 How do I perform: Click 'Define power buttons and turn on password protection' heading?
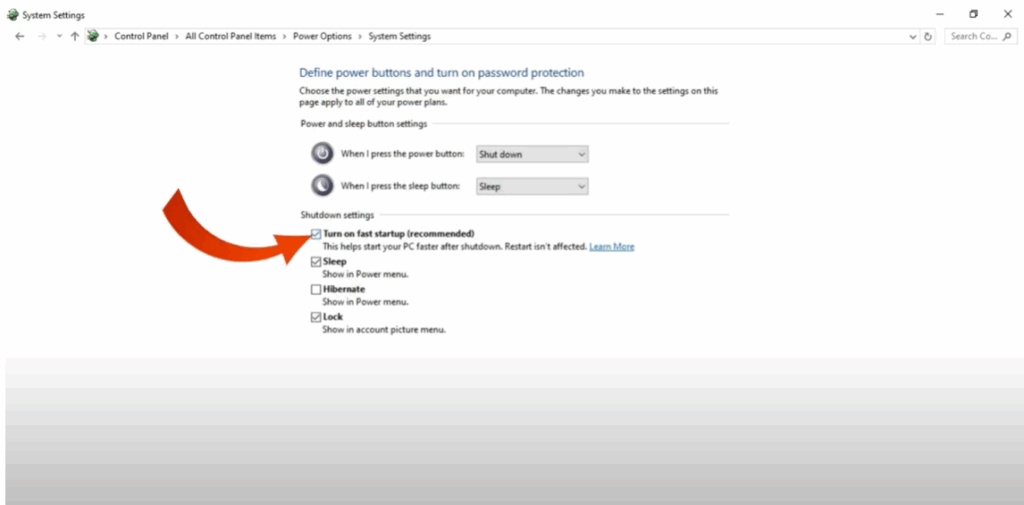coord(441,73)
